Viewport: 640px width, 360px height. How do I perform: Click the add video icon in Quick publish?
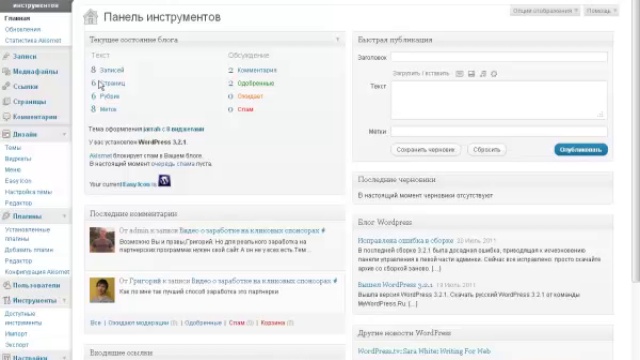point(471,74)
